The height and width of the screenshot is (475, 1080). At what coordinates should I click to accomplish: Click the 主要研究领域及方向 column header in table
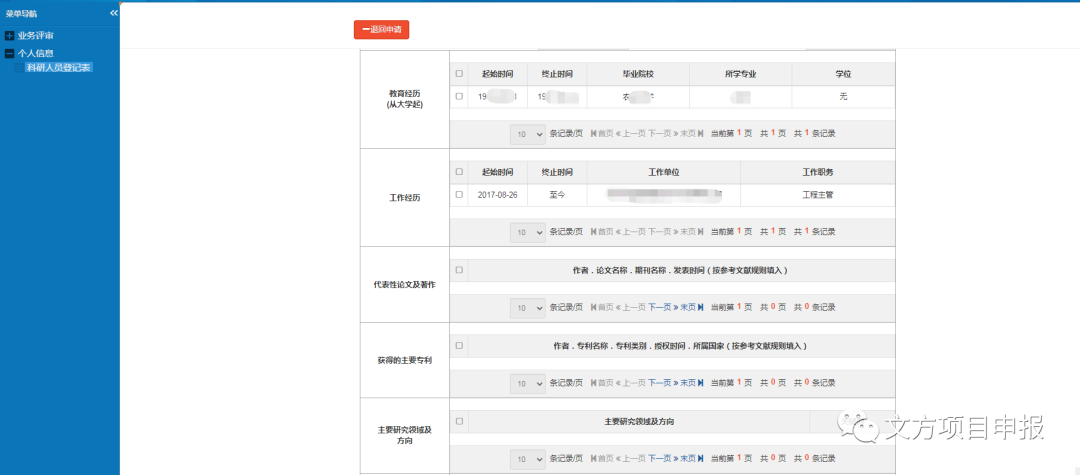pos(639,421)
